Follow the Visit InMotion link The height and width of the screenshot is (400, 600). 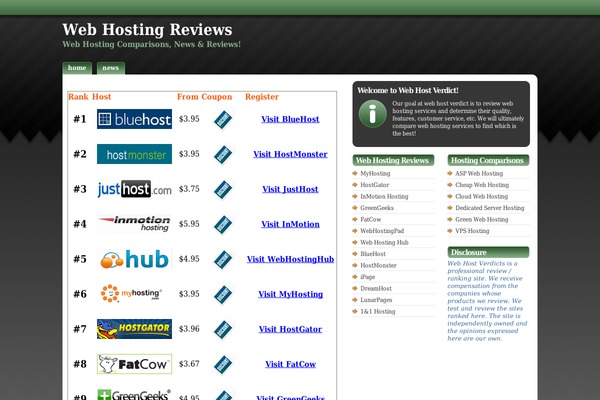[290, 224]
